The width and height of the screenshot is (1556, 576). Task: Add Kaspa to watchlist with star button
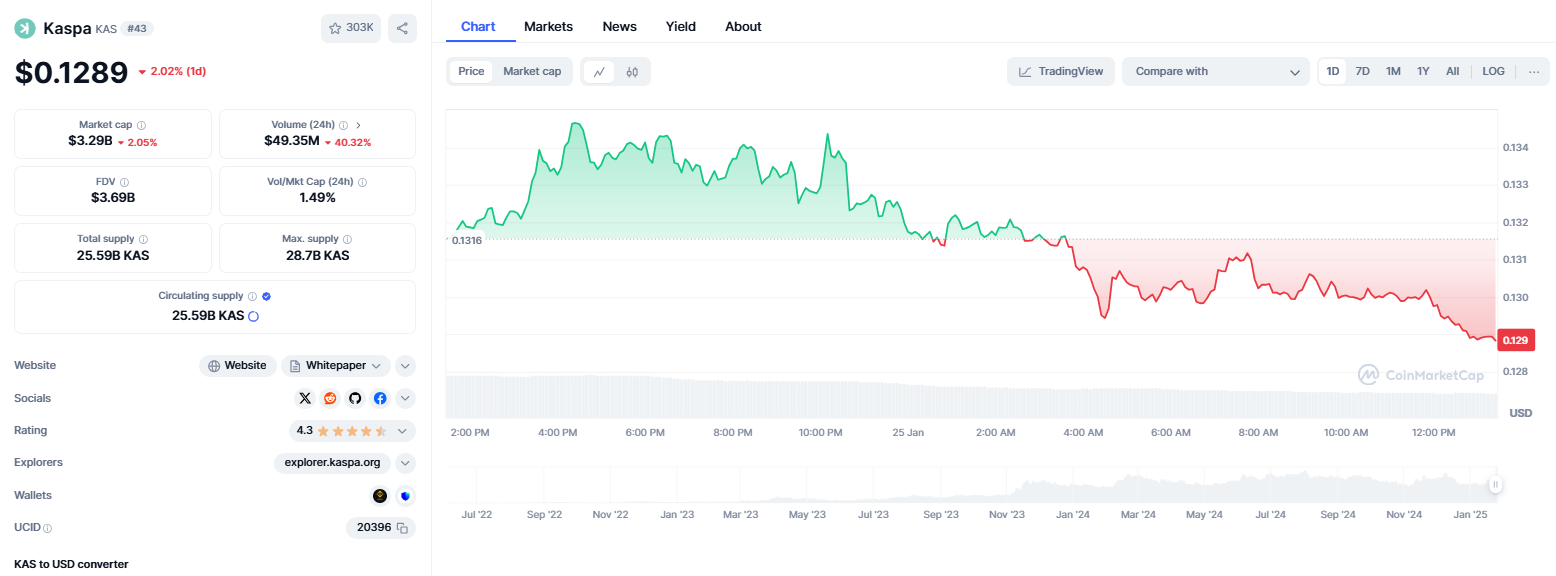[x=351, y=28]
